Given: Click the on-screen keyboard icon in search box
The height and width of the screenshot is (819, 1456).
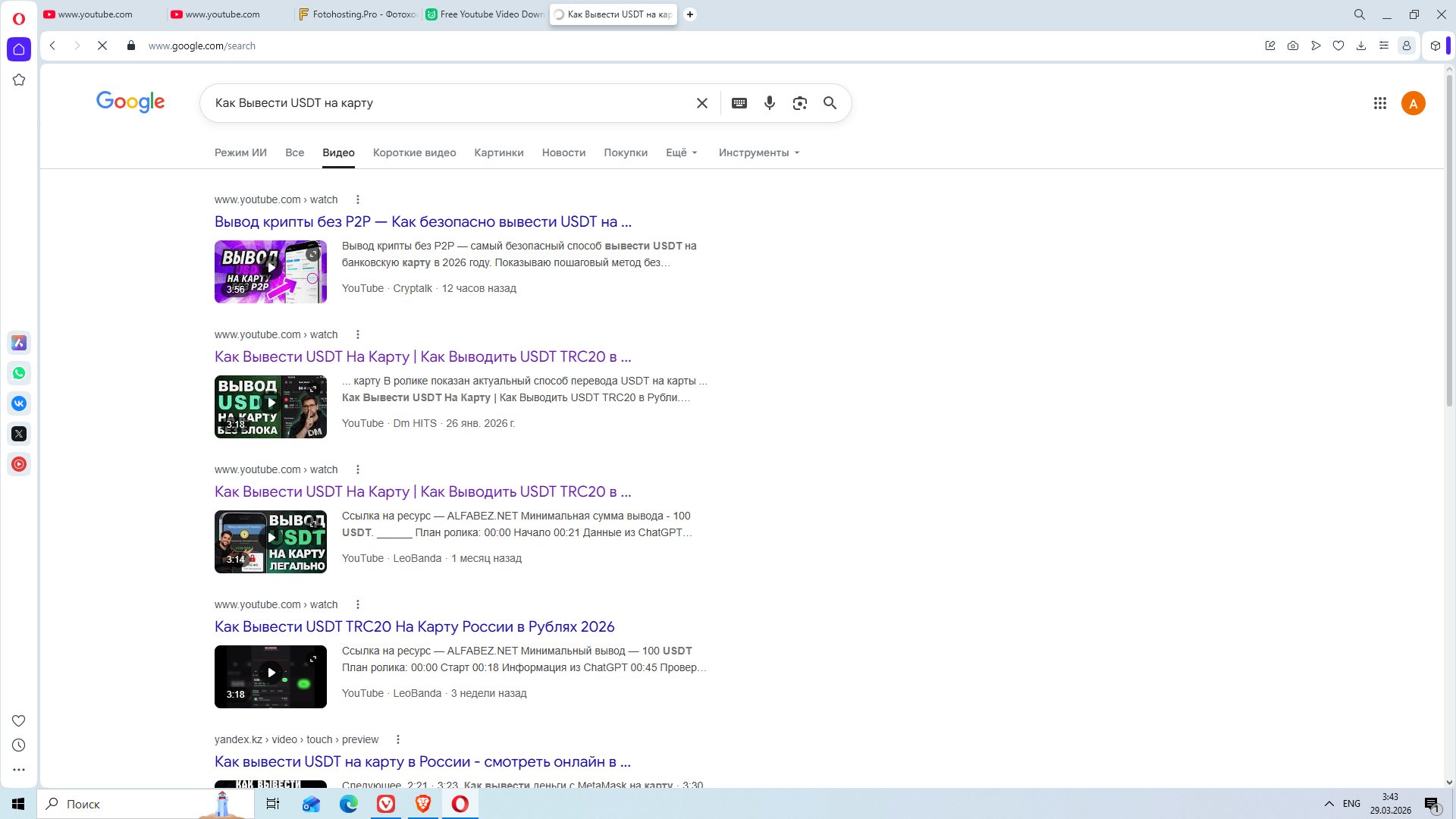Looking at the screenshot, I should [x=739, y=103].
